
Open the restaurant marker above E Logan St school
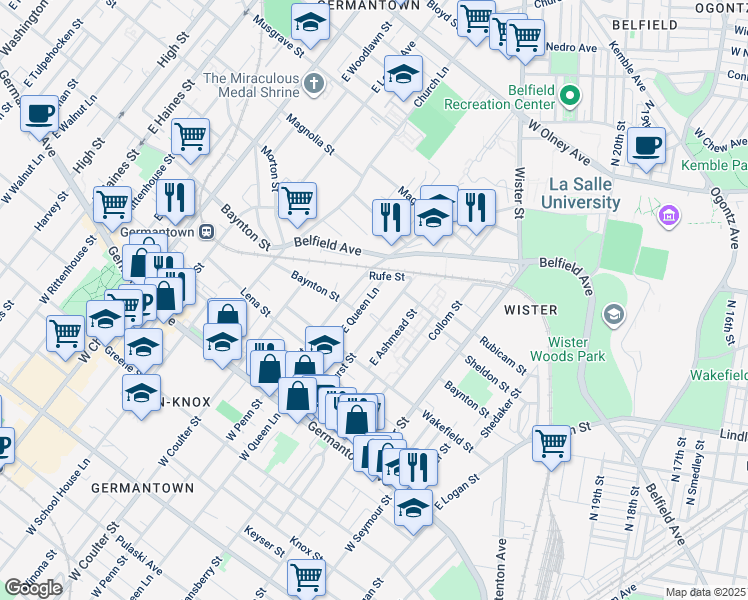418,471
